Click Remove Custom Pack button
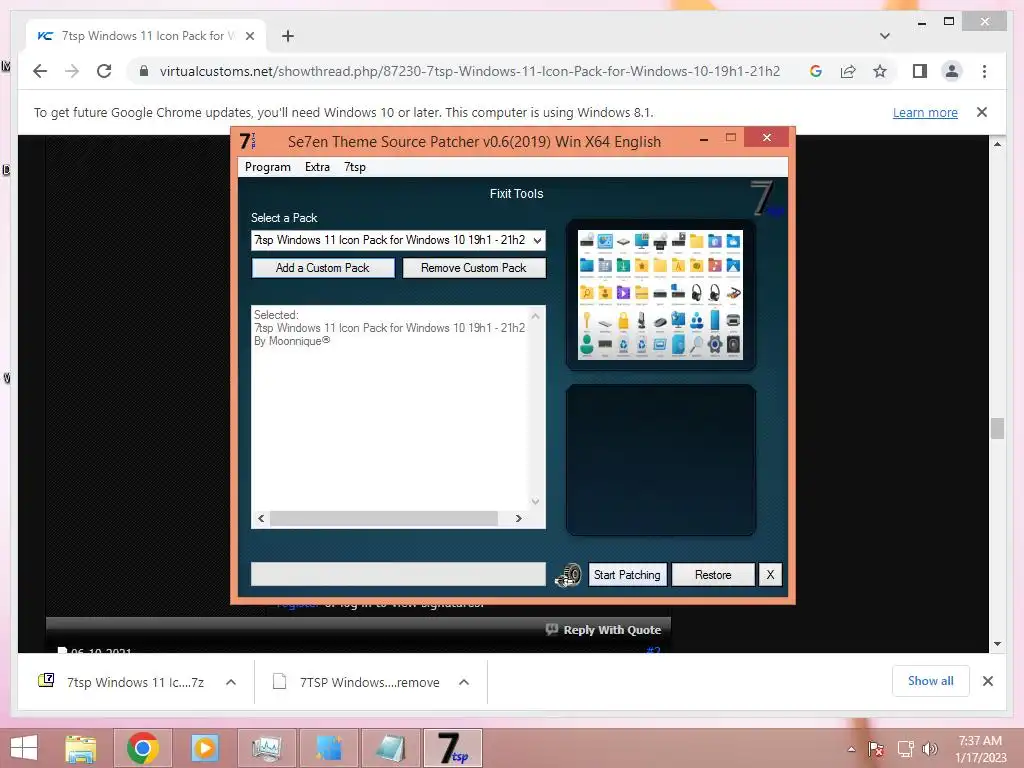The height and width of the screenshot is (768, 1024). [x=474, y=268]
